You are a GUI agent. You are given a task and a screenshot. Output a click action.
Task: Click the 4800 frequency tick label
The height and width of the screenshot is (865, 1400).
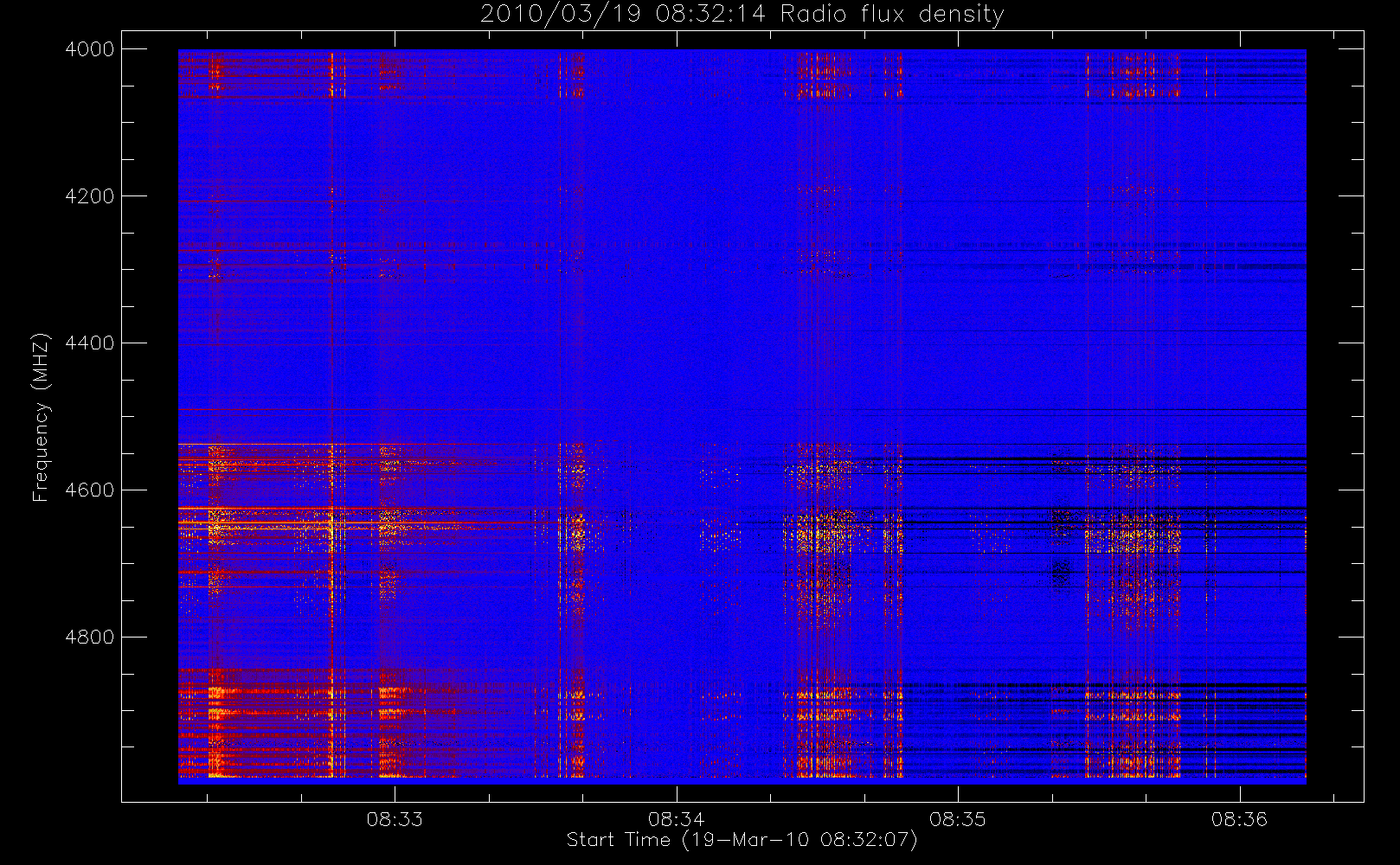(x=90, y=638)
